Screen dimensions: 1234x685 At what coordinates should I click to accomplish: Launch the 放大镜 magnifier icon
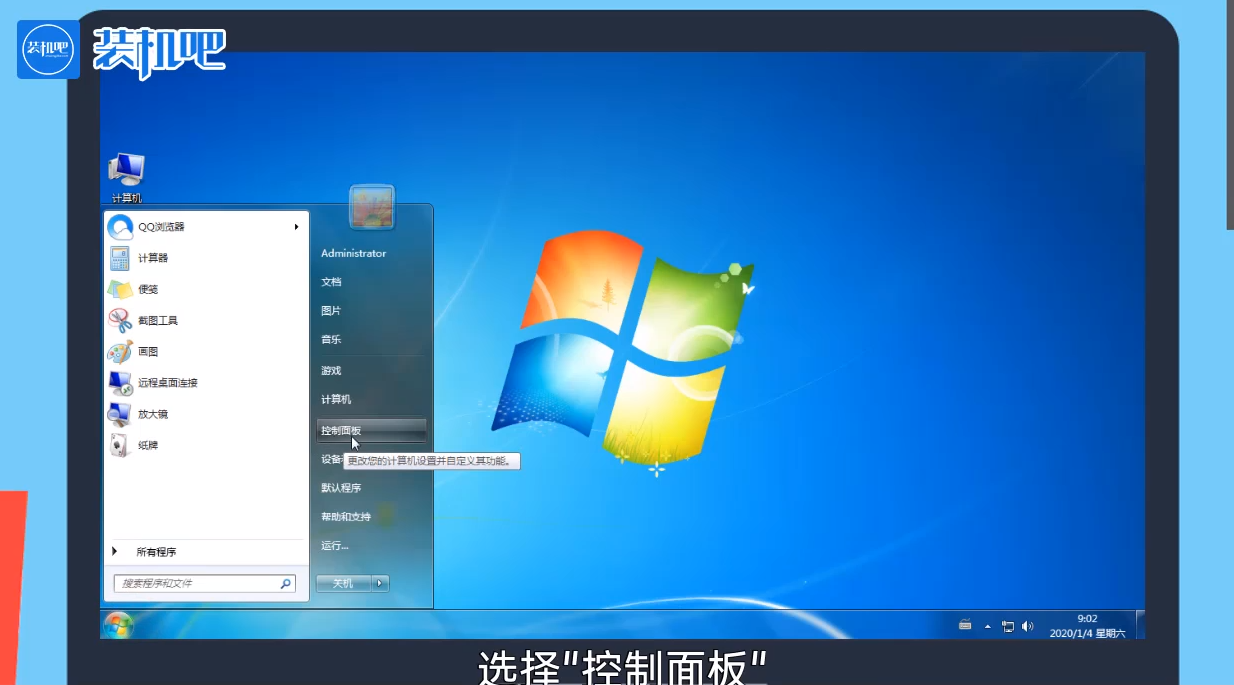120,414
